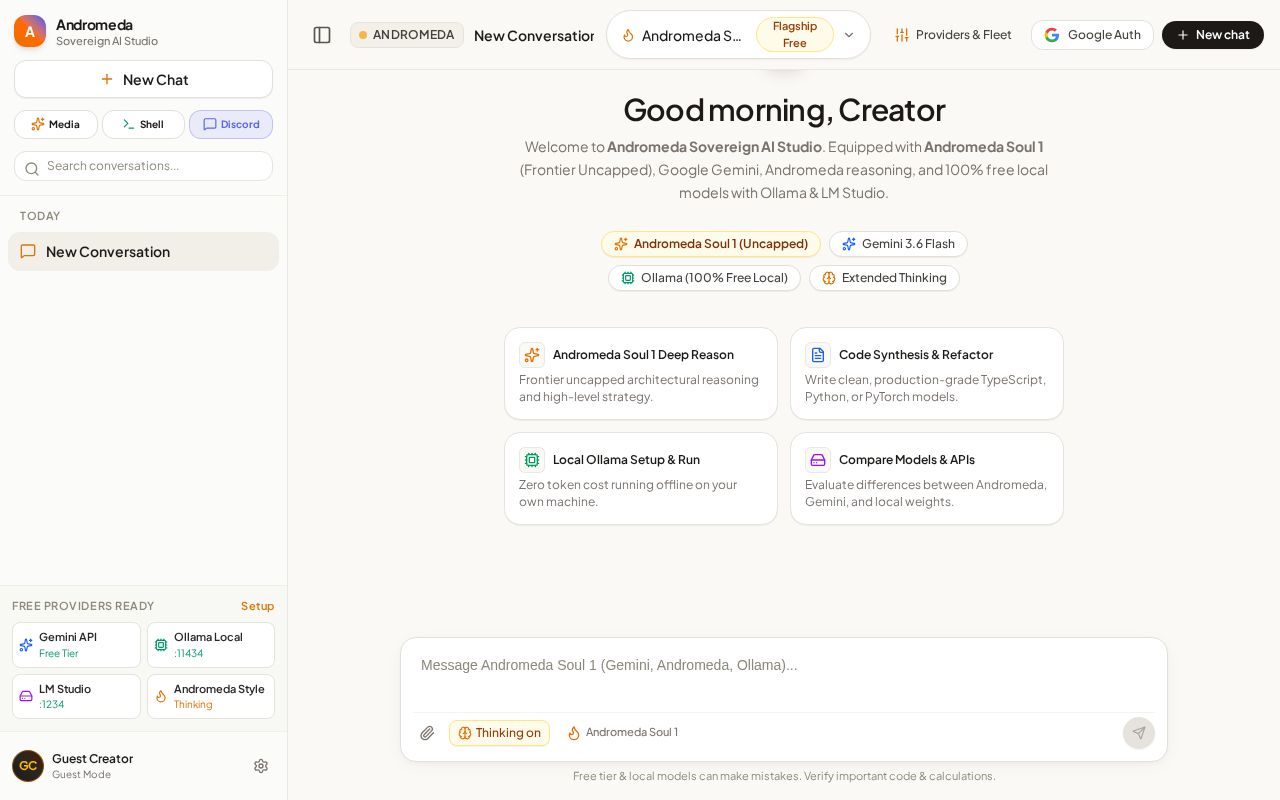Sign in with Google Auth
Viewport: 1280px width, 800px height.
pos(1092,35)
